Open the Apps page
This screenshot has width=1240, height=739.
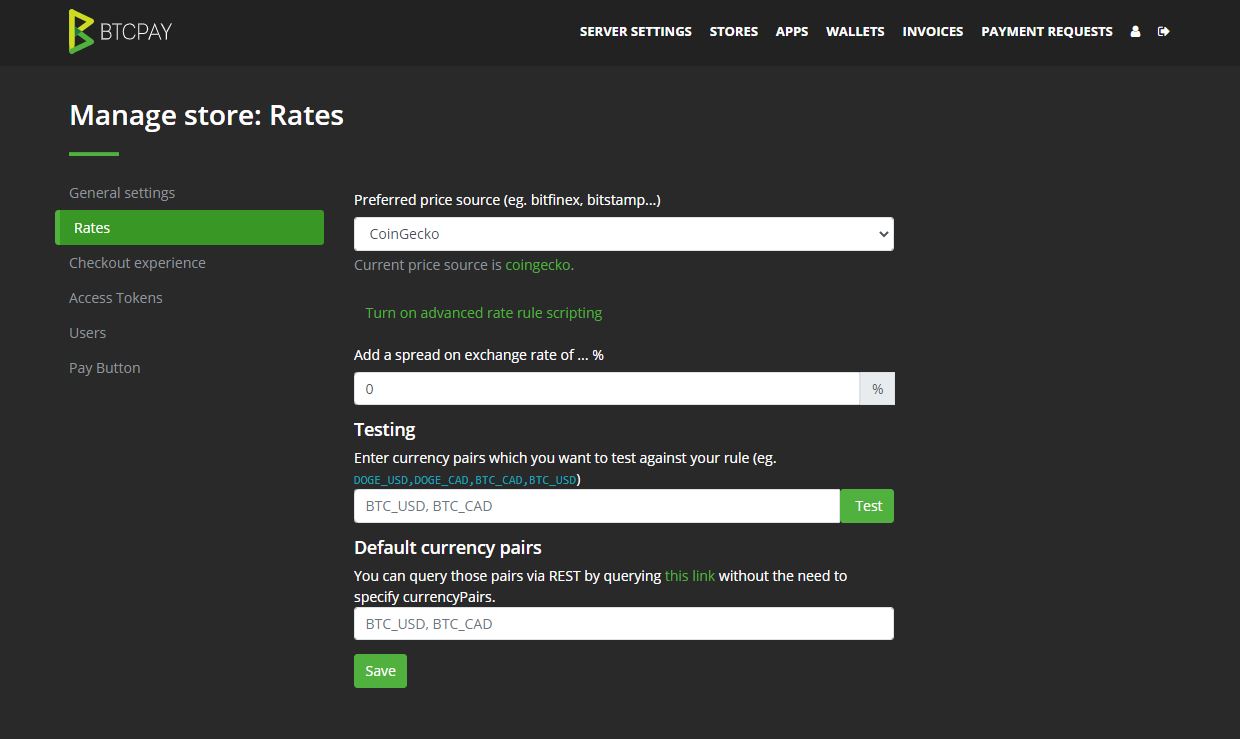pos(792,32)
